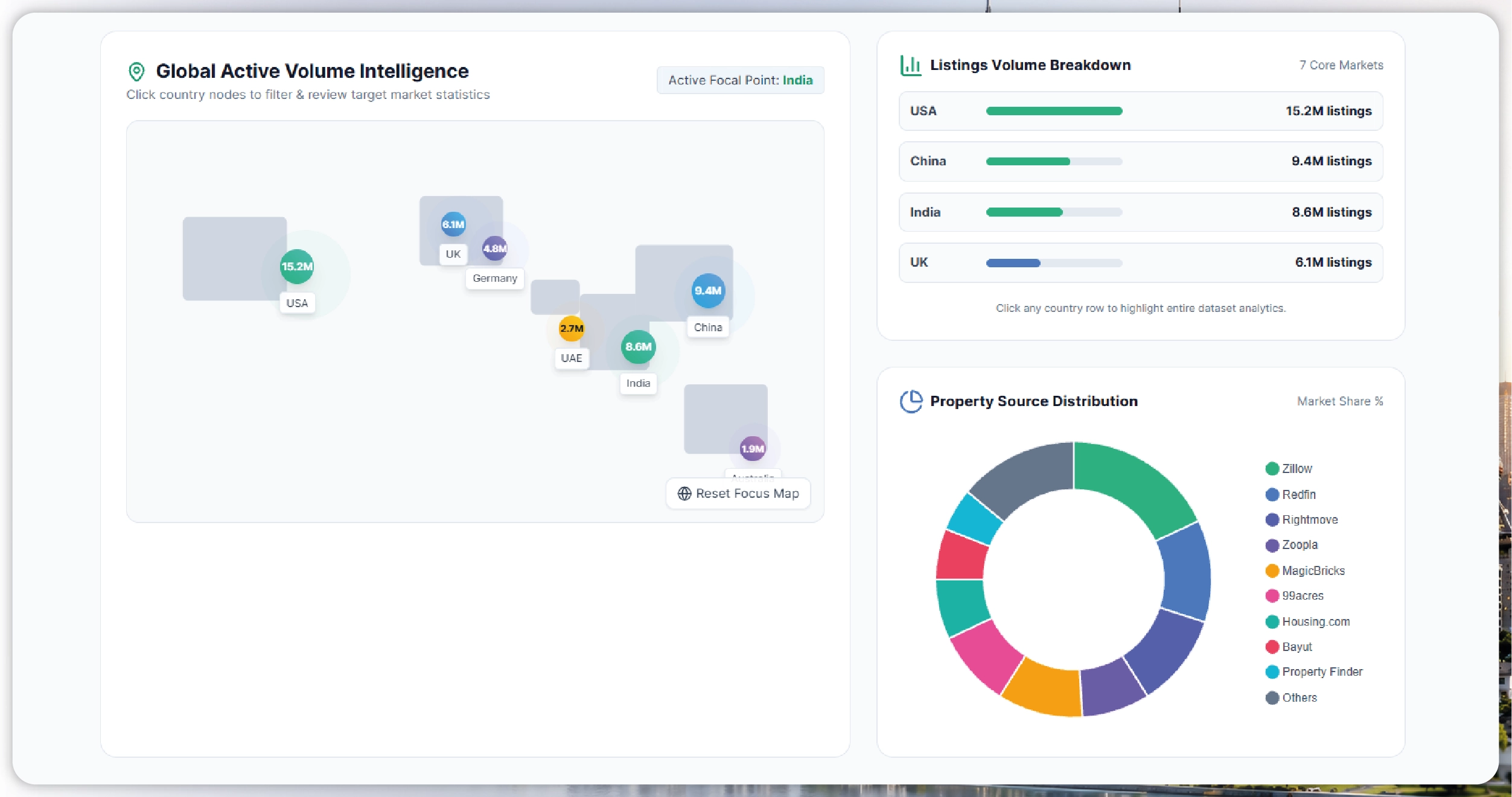Click the Germany map label
Viewport: 1512px width, 797px height.
pyautogui.click(x=495, y=278)
